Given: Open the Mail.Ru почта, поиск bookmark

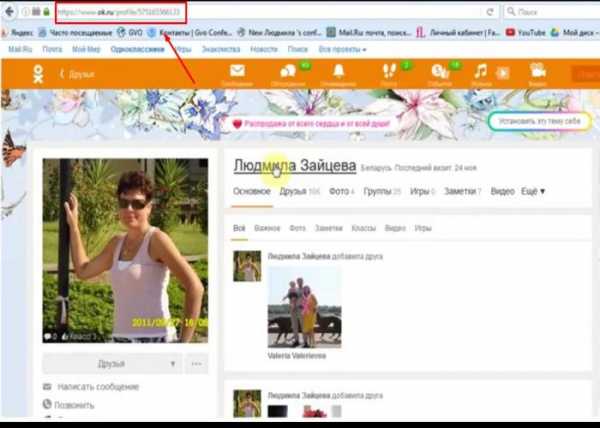Looking at the screenshot, I should [369, 33].
